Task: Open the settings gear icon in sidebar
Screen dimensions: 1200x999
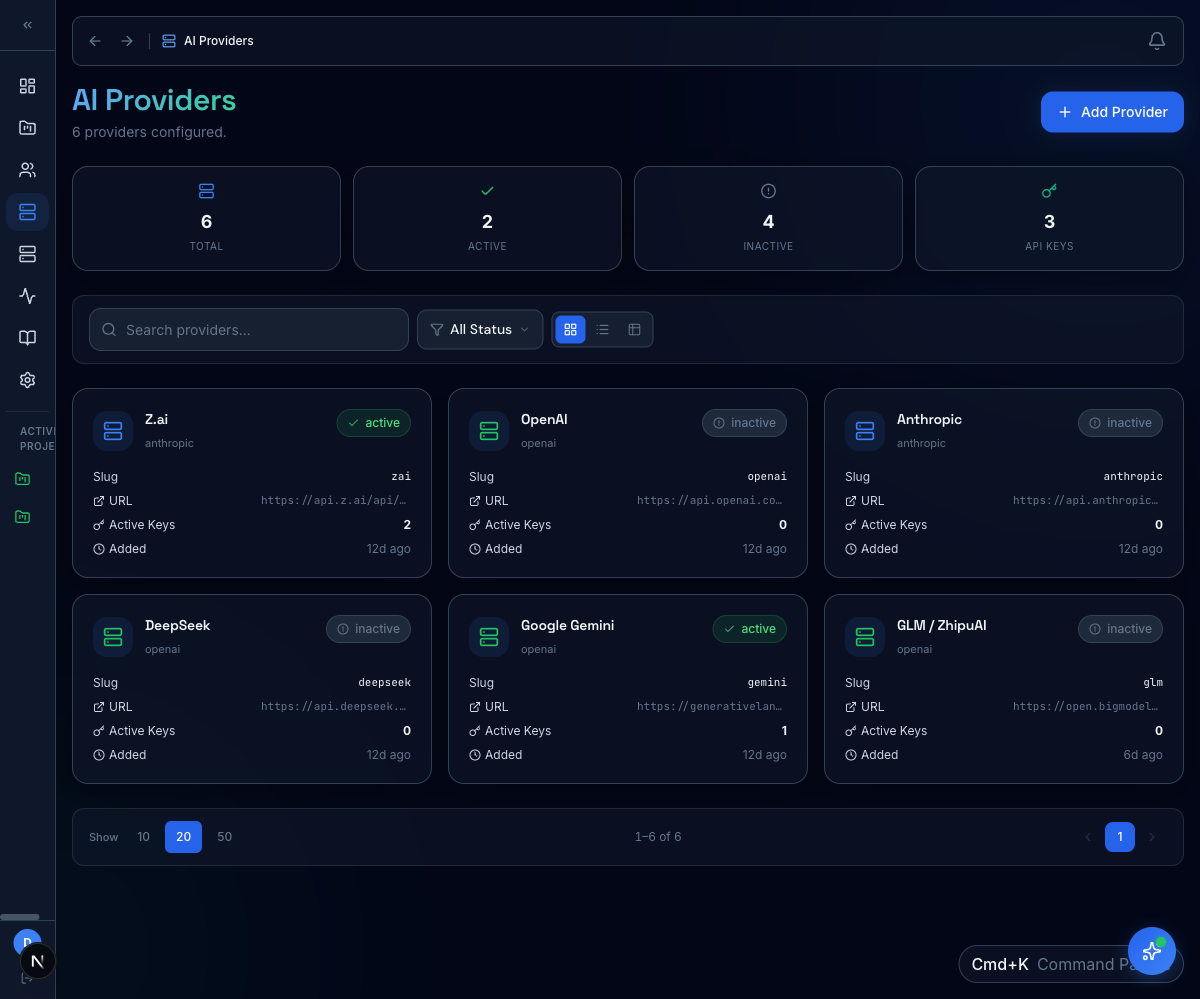Action: pyautogui.click(x=27, y=380)
